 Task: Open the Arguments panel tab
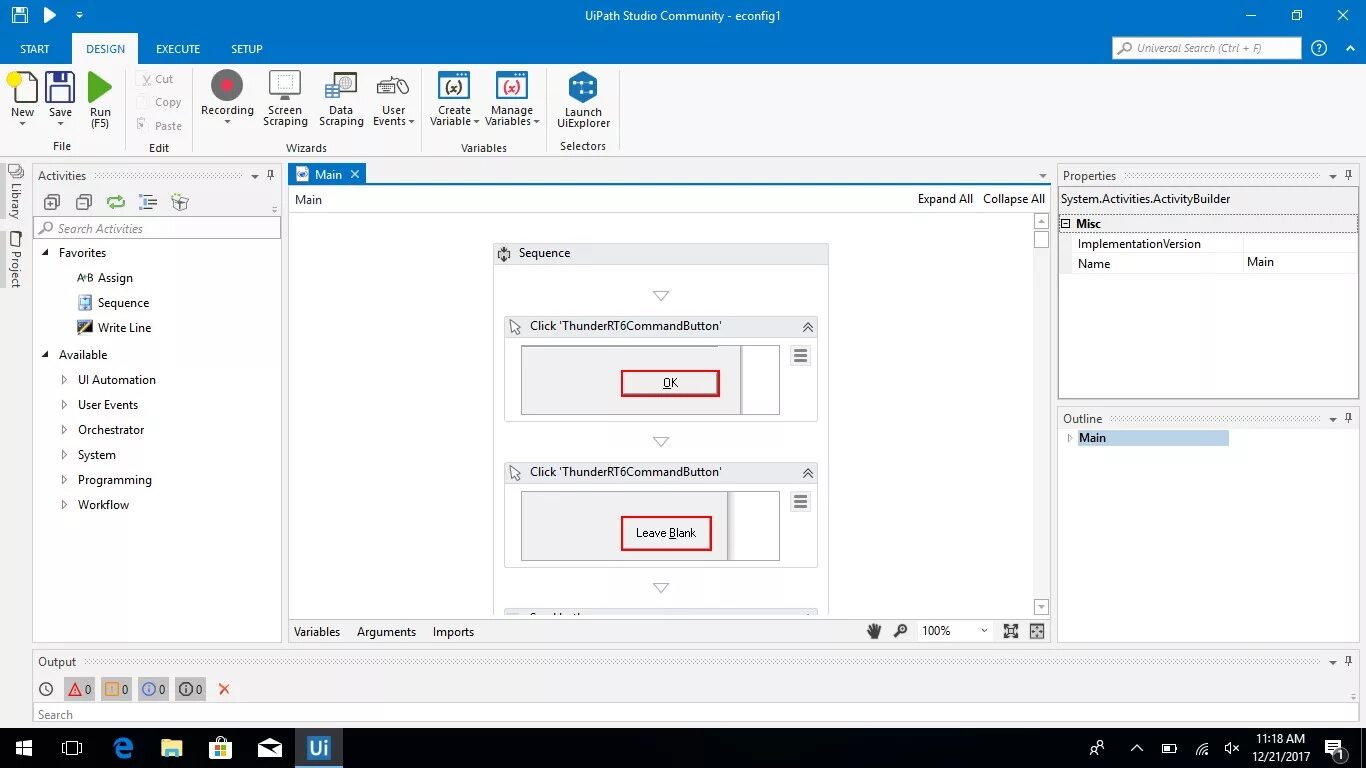(x=386, y=632)
